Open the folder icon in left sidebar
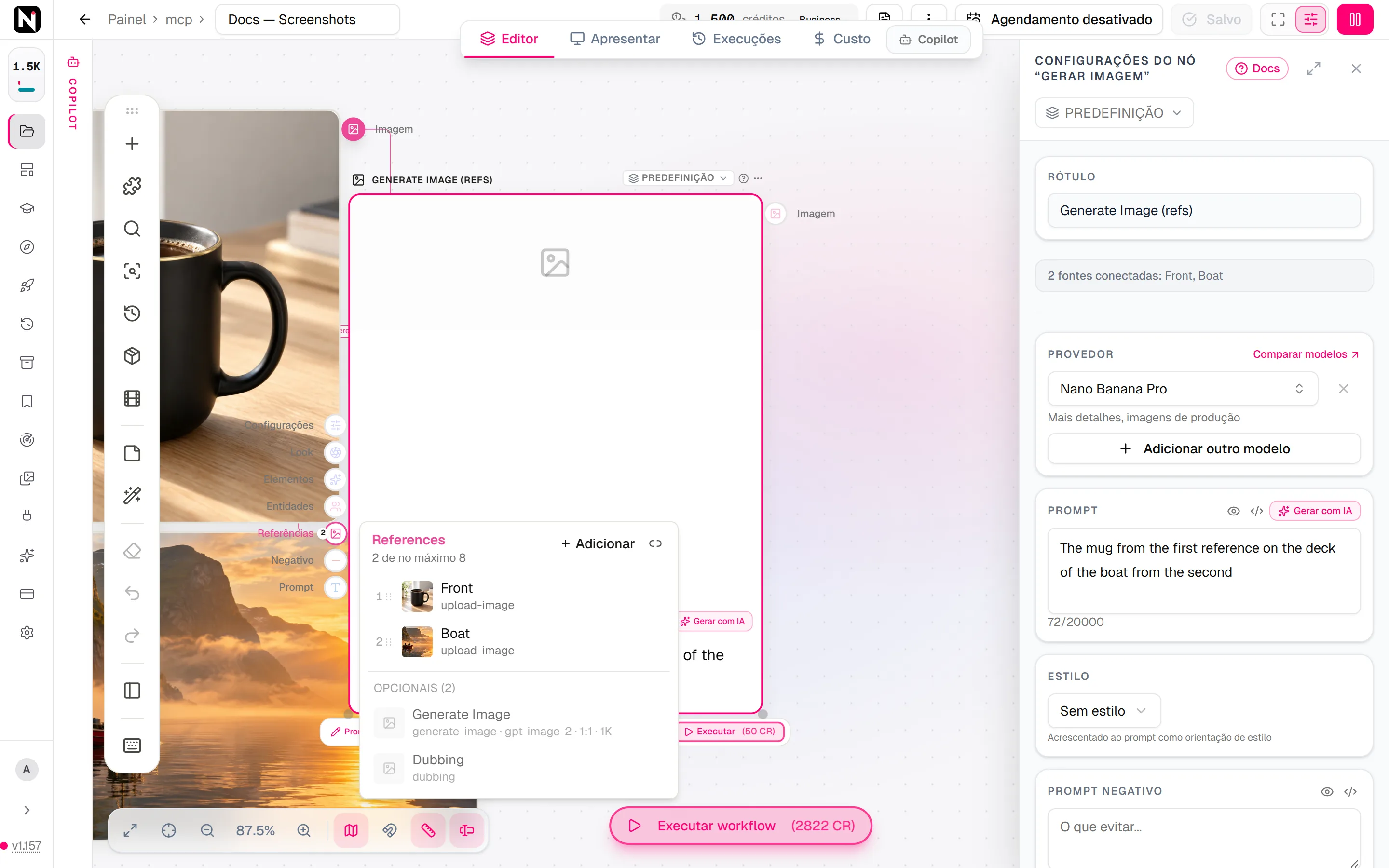1389x868 pixels. (x=27, y=131)
